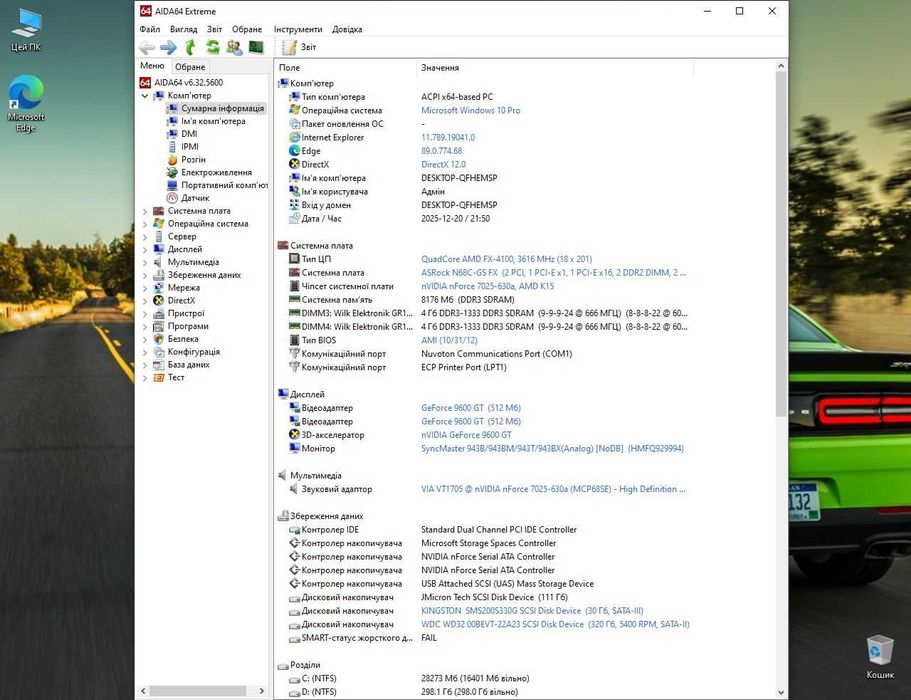Open the WDC WD32 00BEVT disk link
911x700 pixels.
coord(555,624)
